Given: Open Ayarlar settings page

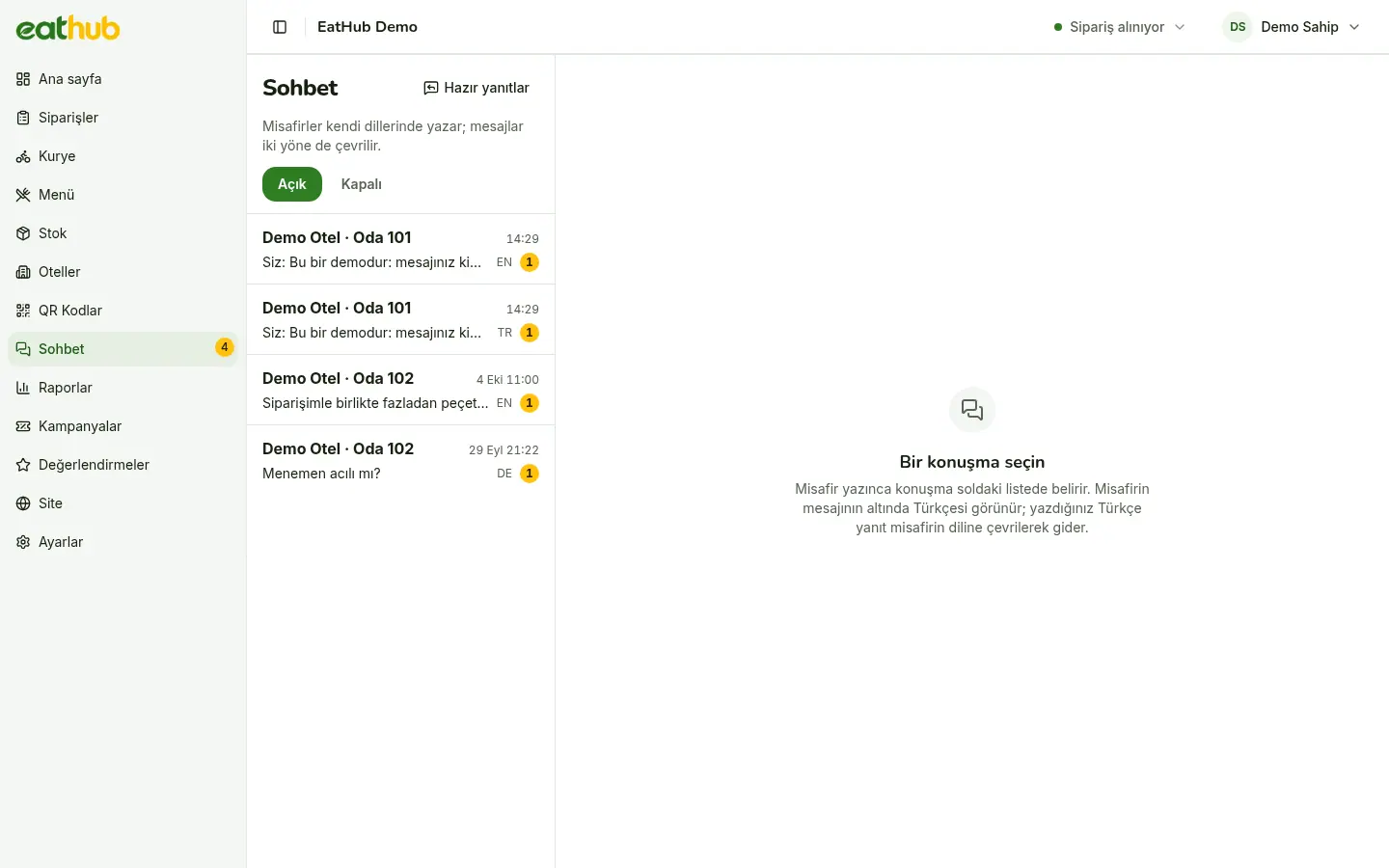Looking at the screenshot, I should click(x=123, y=542).
